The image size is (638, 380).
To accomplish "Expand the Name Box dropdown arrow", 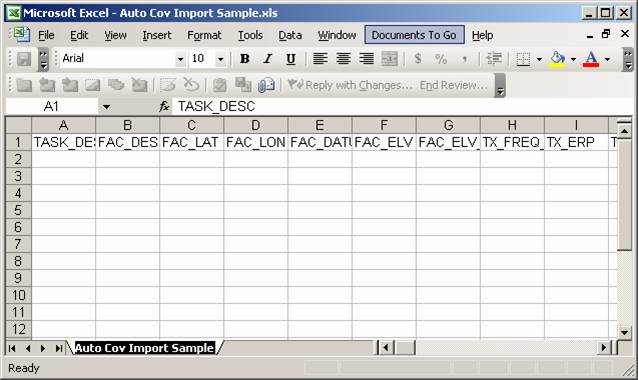I will tap(106, 107).
